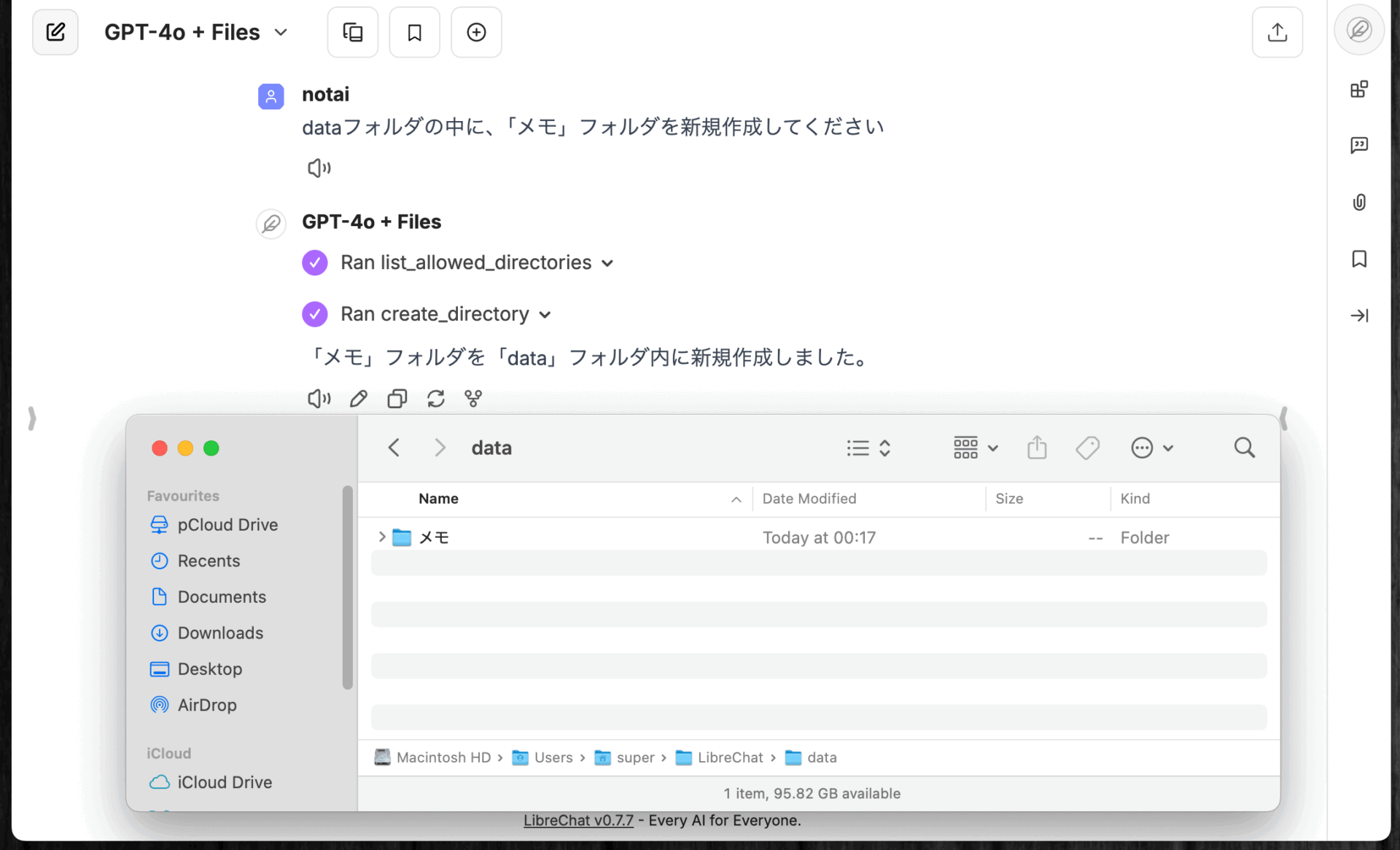Collapse right side panel with arrow icon

coord(1358,316)
